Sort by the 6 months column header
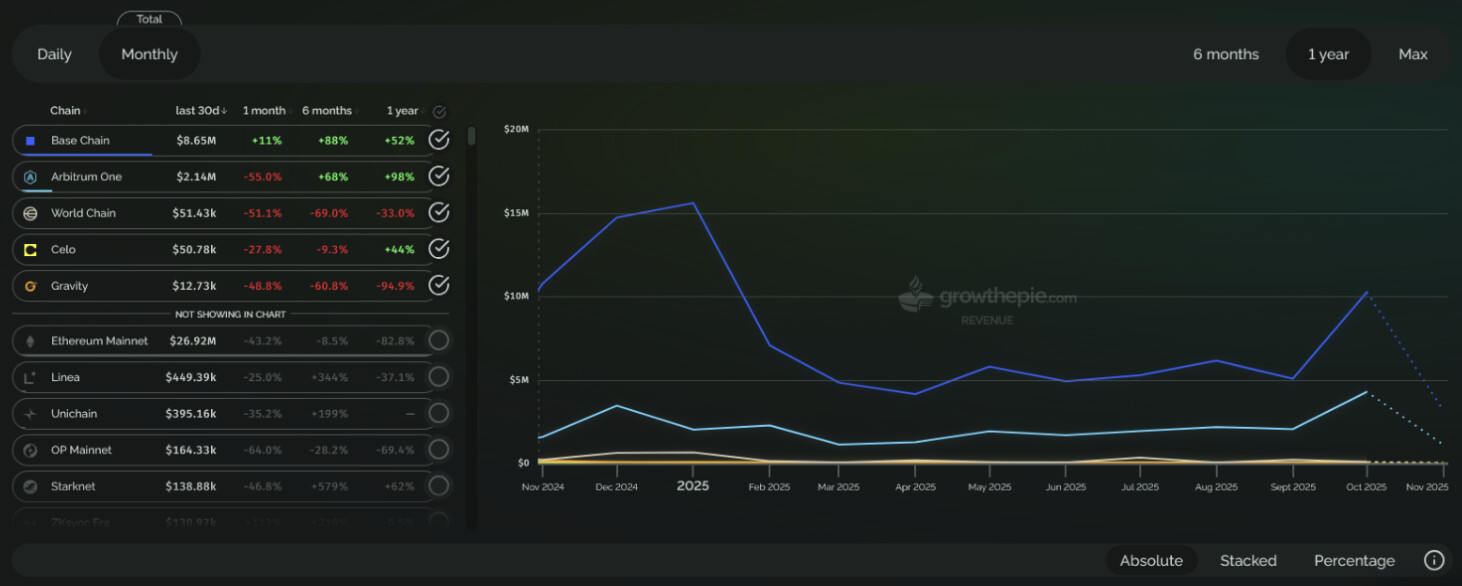The width and height of the screenshot is (1462, 586). [x=328, y=111]
